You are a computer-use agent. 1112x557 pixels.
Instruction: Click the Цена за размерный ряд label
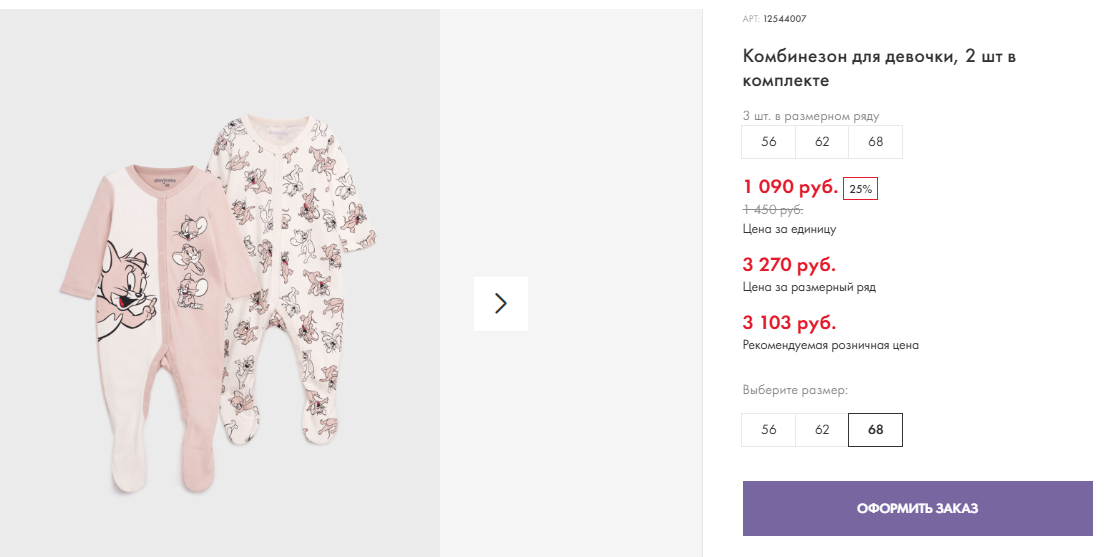(809, 287)
